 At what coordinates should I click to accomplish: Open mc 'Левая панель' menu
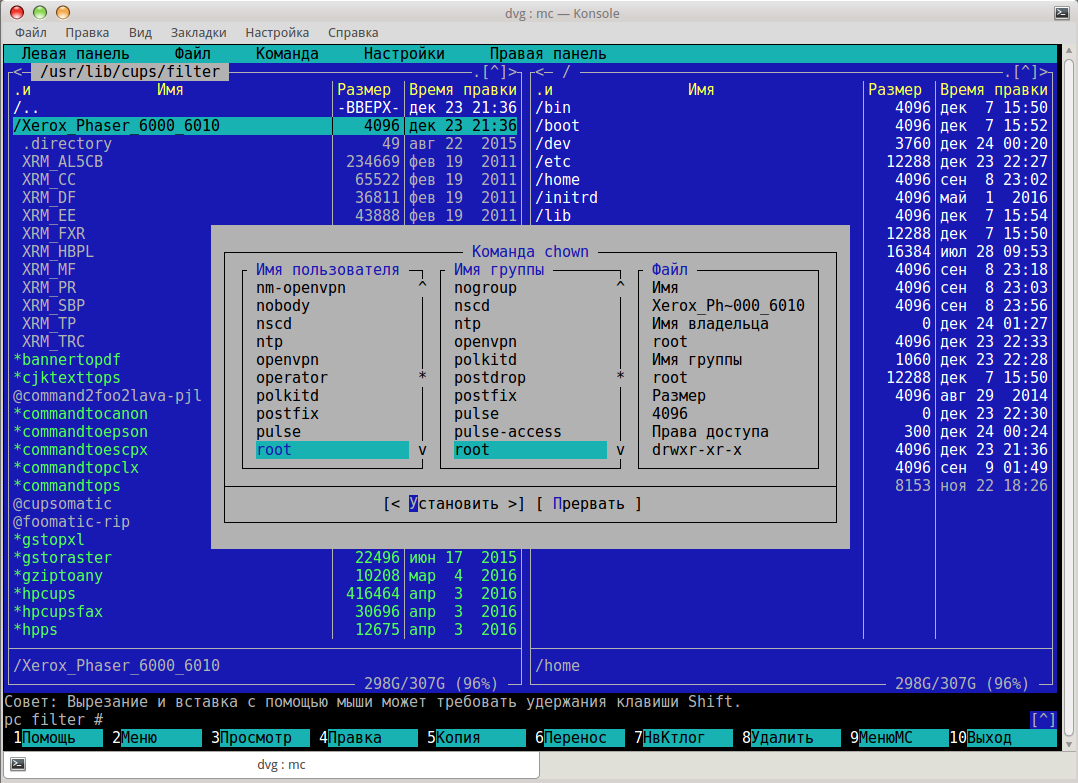[75, 54]
